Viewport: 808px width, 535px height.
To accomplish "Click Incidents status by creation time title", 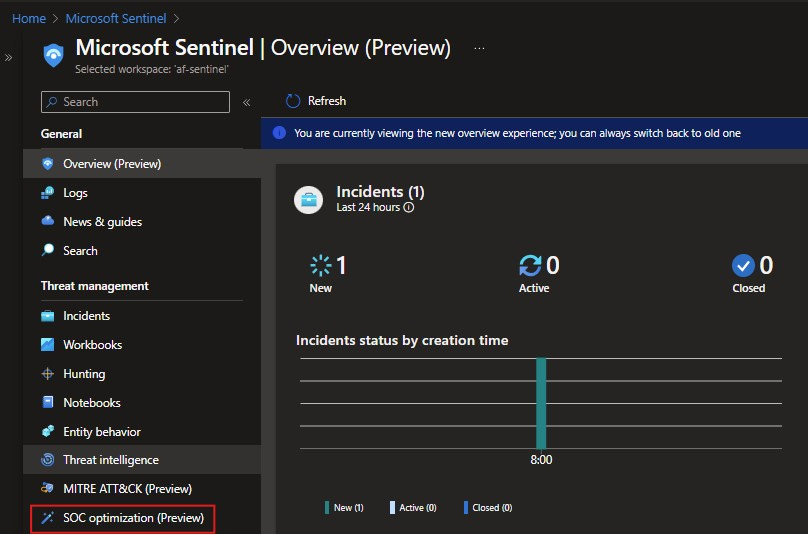I will tap(402, 341).
